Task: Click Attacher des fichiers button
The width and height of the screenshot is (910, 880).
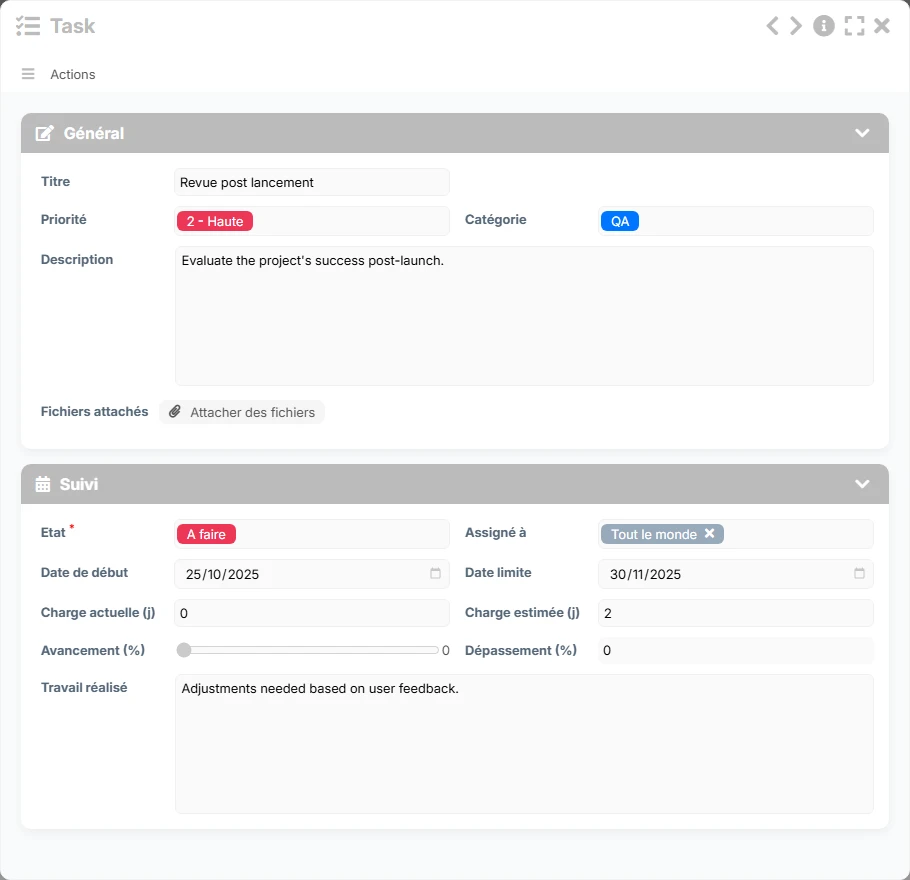Action: pyautogui.click(x=242, y=412)
